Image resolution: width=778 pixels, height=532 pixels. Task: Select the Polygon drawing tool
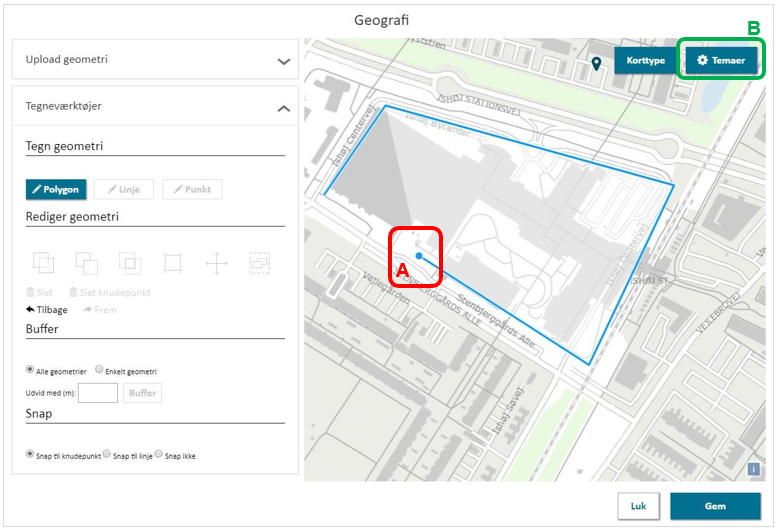tap(56, 189)
